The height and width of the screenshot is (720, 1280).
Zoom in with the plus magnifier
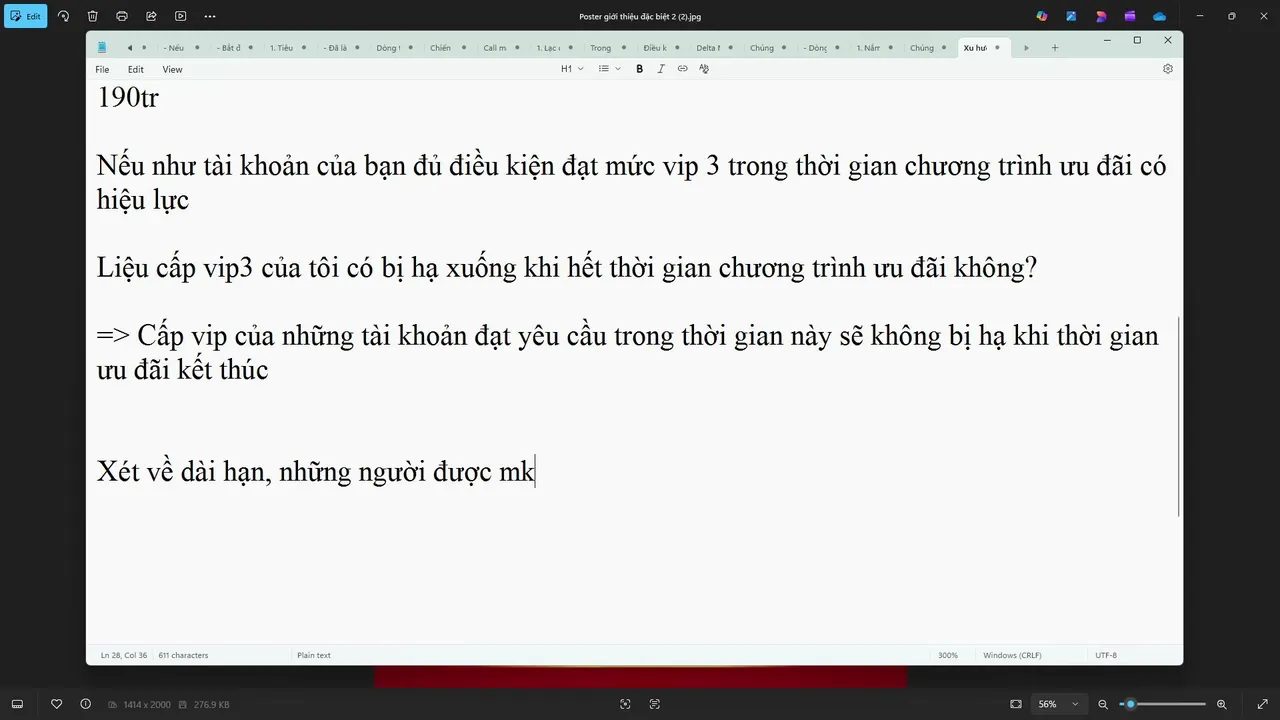[1221, 704]
